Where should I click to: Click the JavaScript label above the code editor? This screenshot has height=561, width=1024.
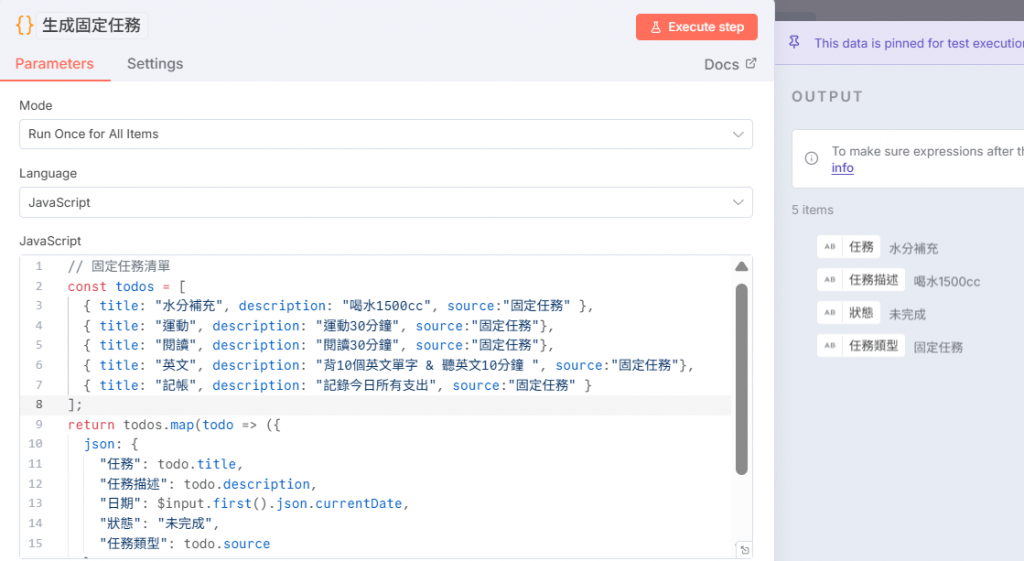point(50,241)
